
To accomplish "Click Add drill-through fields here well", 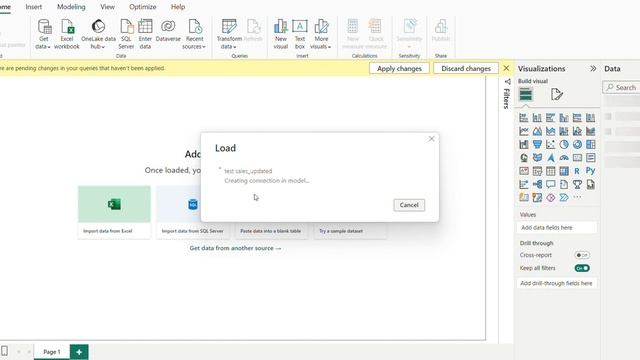I will tap(557, 283).
